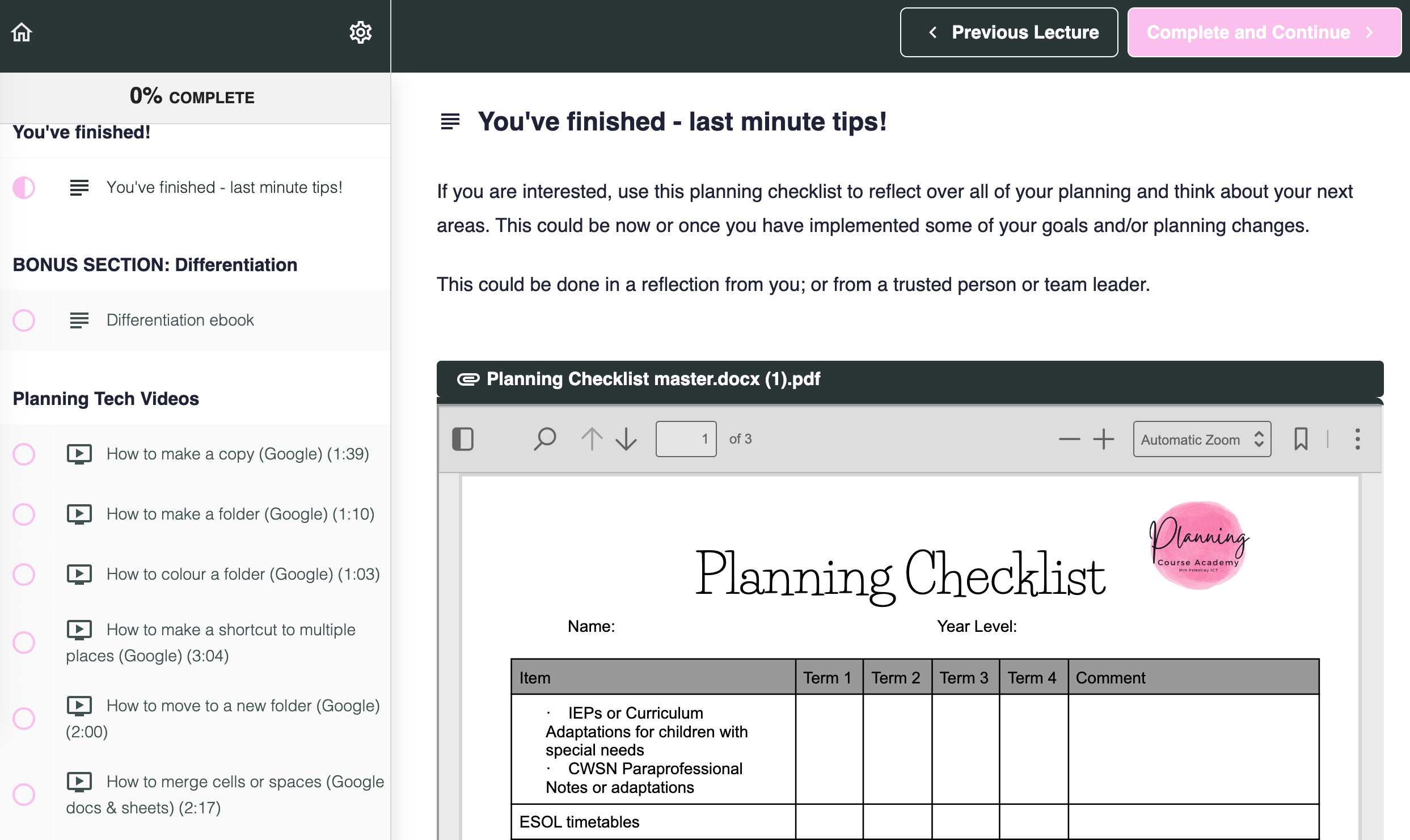Go to course home via house icon
The width and height of the screenshot is (1410, 840).
click(x=22, y=32)
